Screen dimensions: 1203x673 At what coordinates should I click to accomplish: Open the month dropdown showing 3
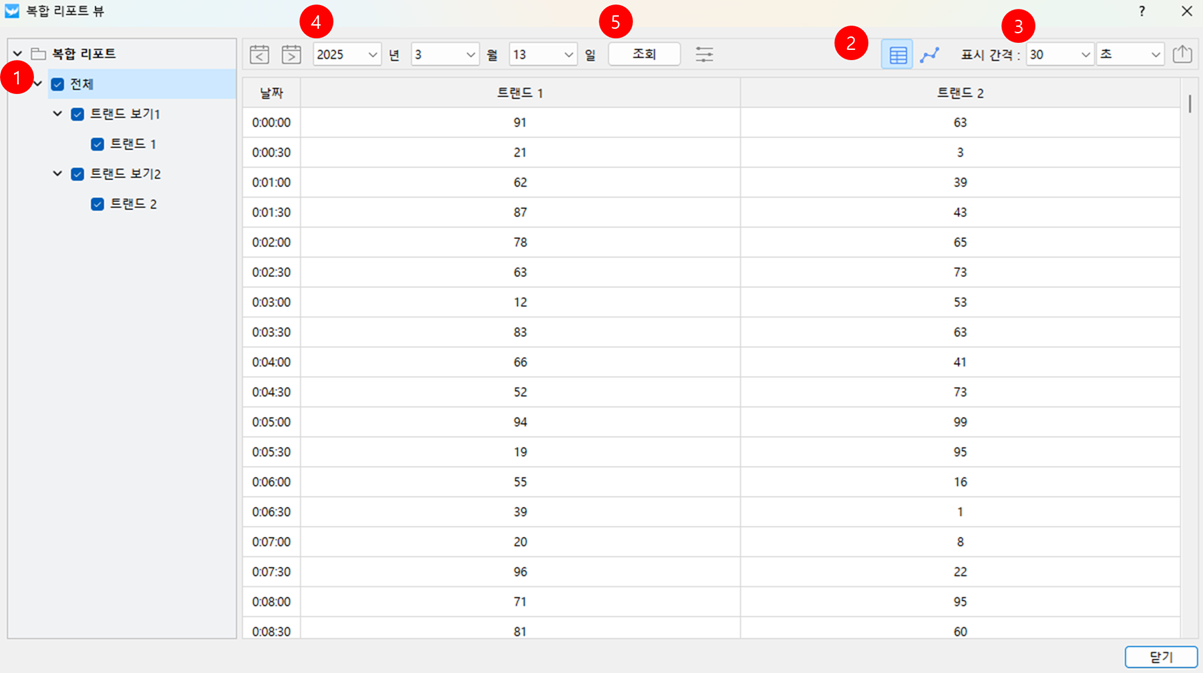(445, 55)
